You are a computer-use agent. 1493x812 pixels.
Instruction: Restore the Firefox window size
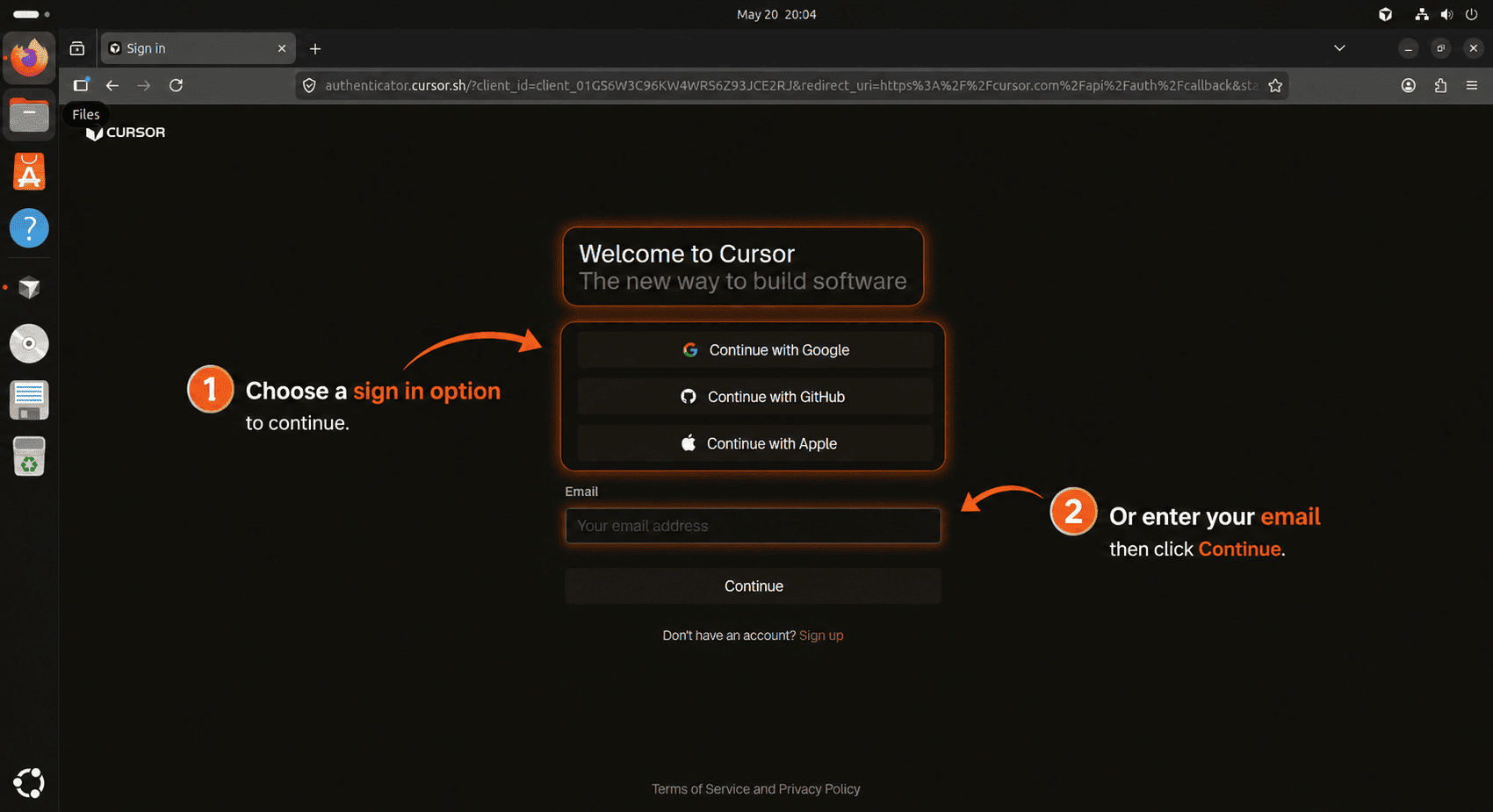[1441, 48]
